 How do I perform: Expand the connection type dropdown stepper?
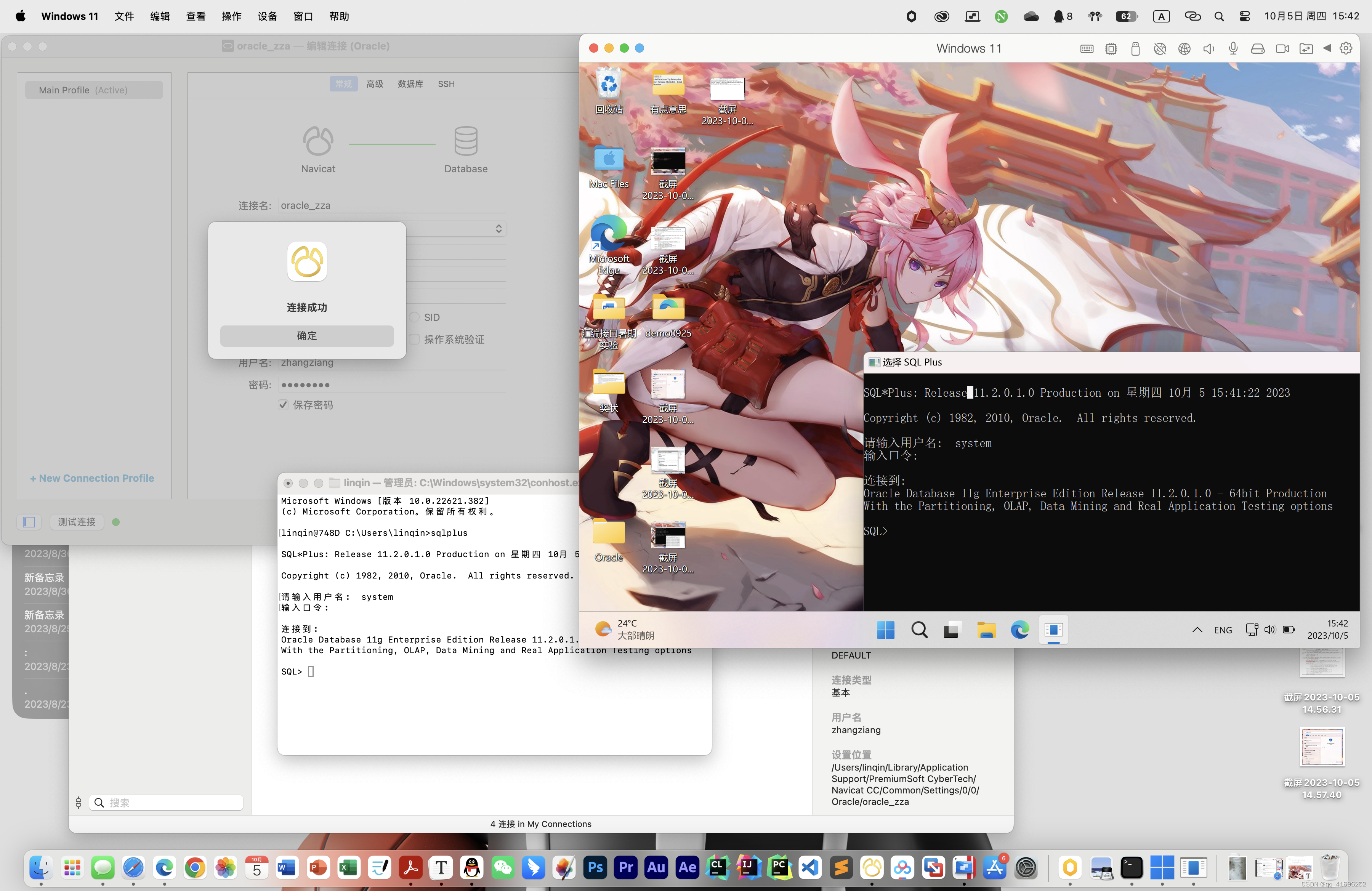pos(498,229)
